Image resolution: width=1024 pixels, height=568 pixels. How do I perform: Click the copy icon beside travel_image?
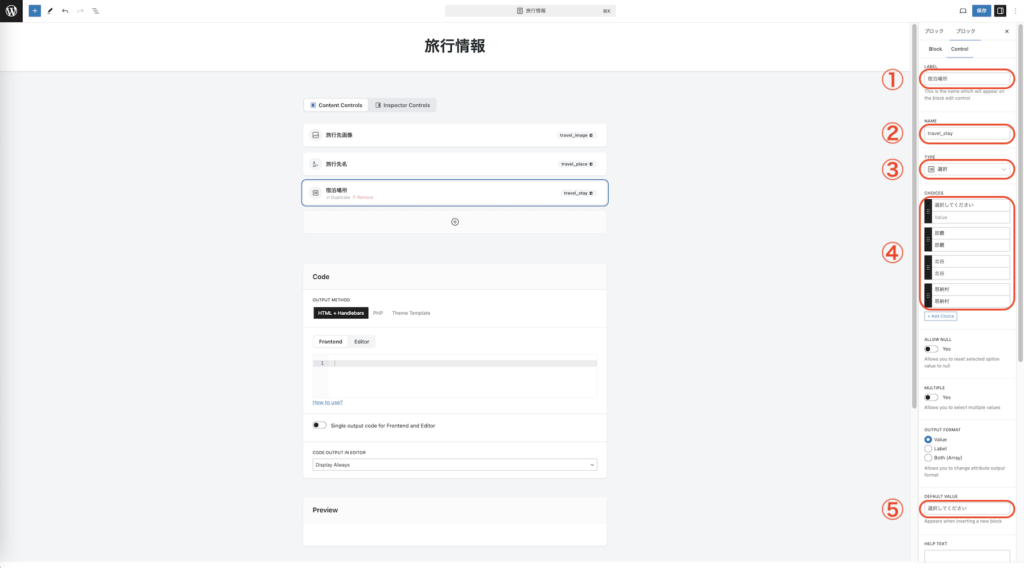point(591,135)
